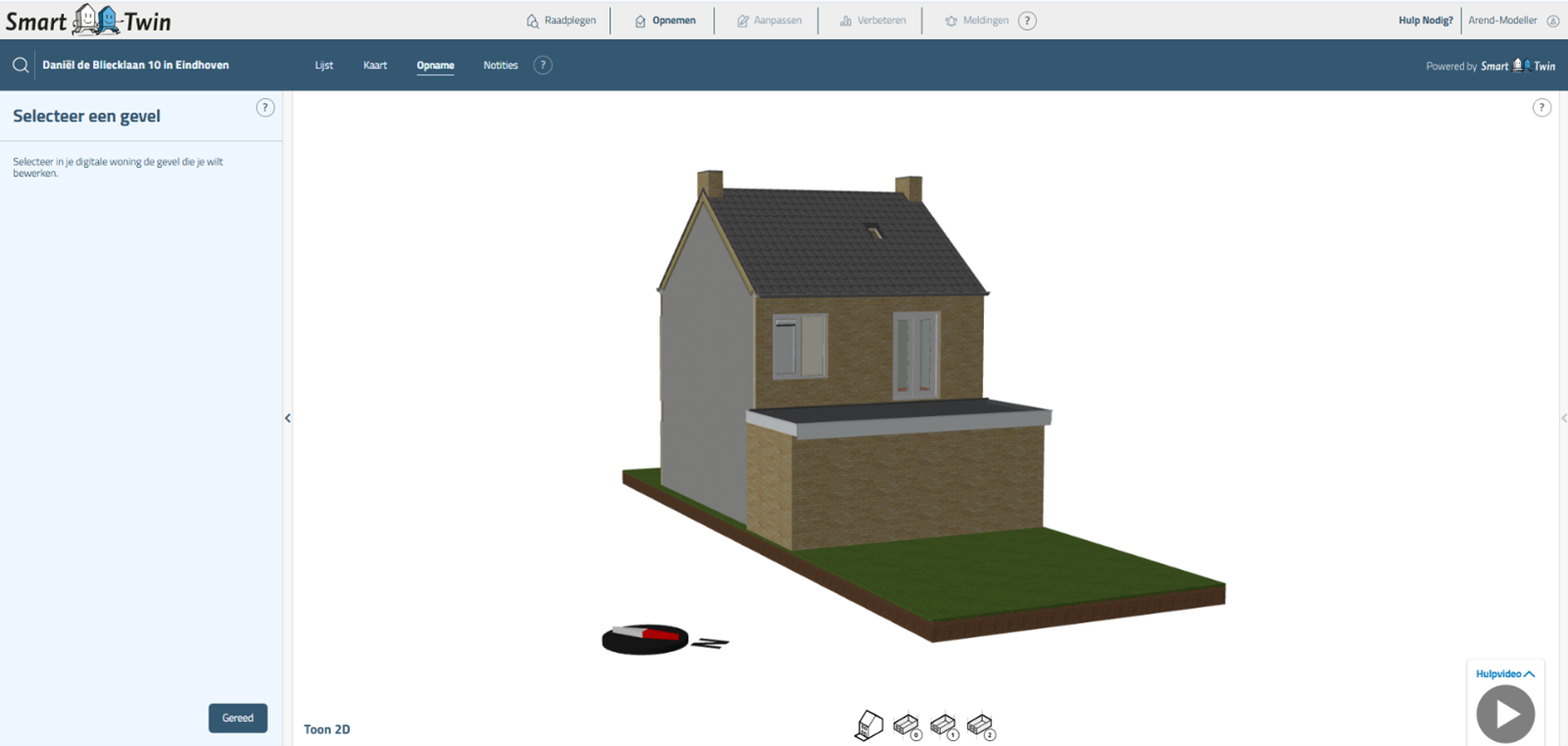
Task: Click the search magnifier icon
Action: (x=21, y=66)
